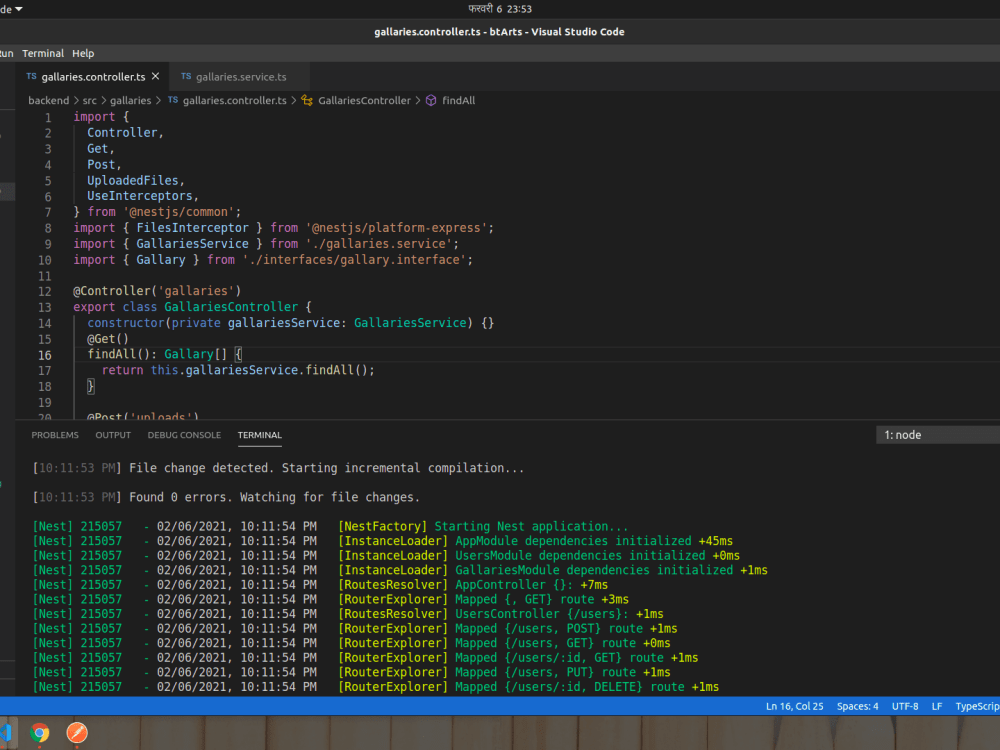
Task: Select backend in the breadcrumb
Action: [48, 100]
